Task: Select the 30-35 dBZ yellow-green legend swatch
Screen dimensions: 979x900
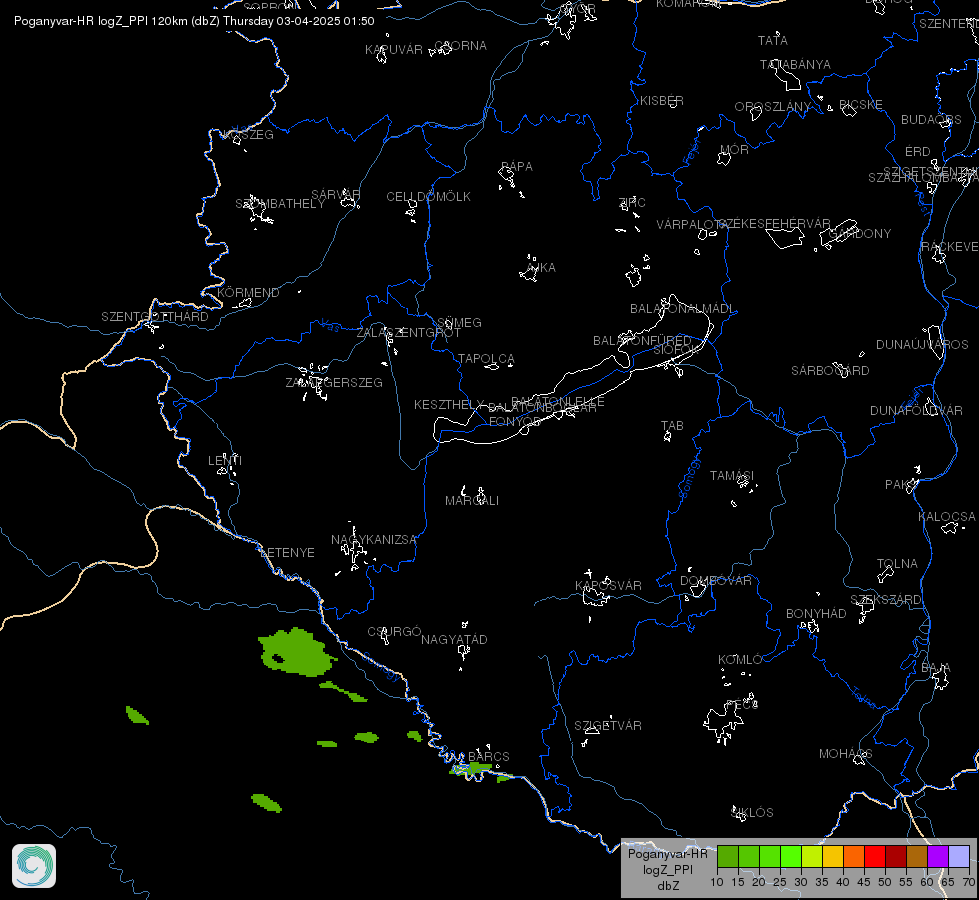Action: tap(812, 856)
